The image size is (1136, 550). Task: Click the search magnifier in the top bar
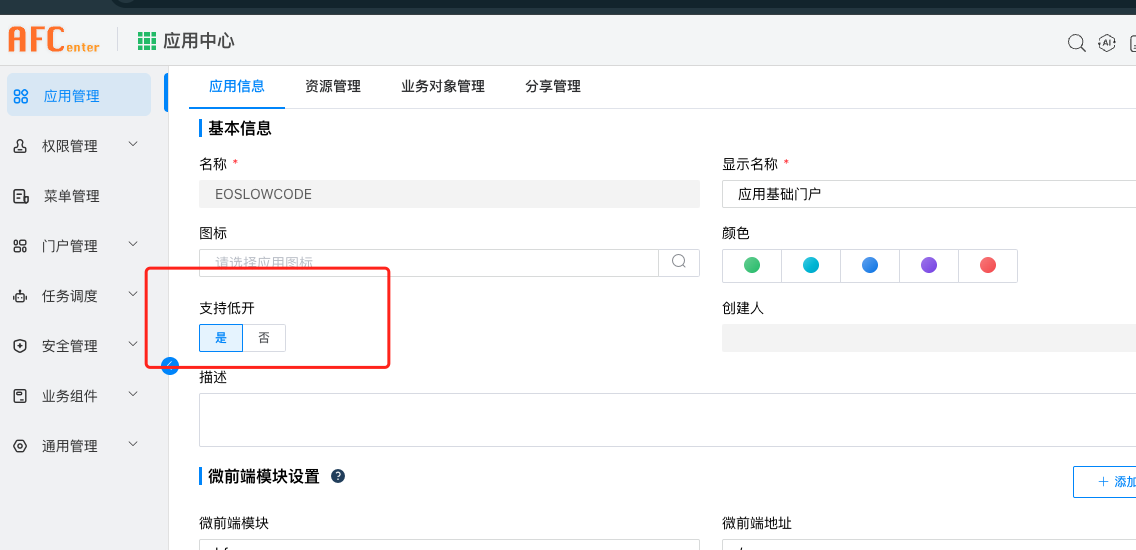point(1077,43)
